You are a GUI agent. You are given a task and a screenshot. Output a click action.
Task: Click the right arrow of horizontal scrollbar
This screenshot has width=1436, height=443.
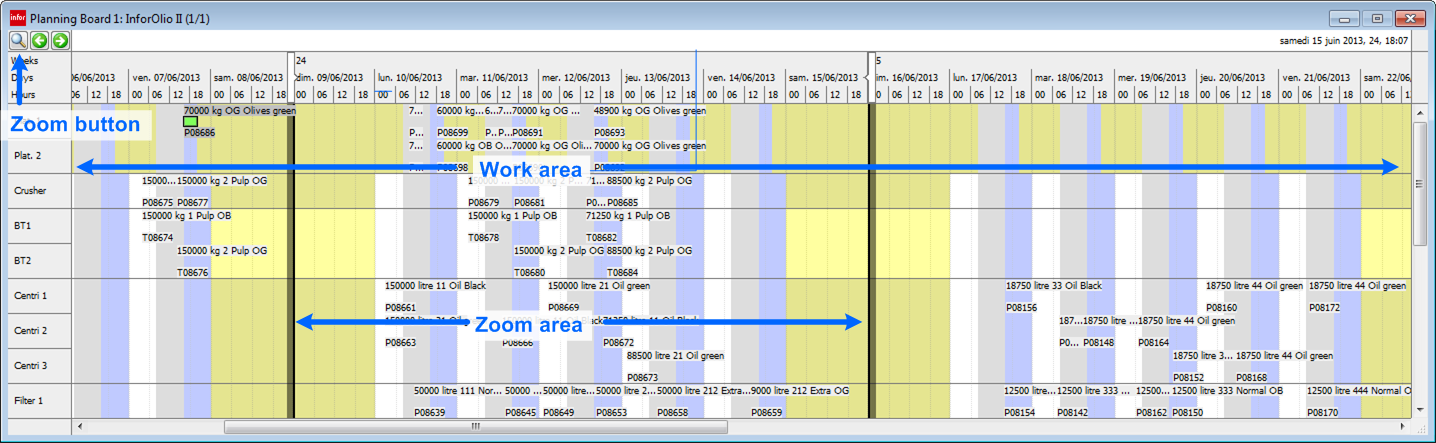[1404, 426]
